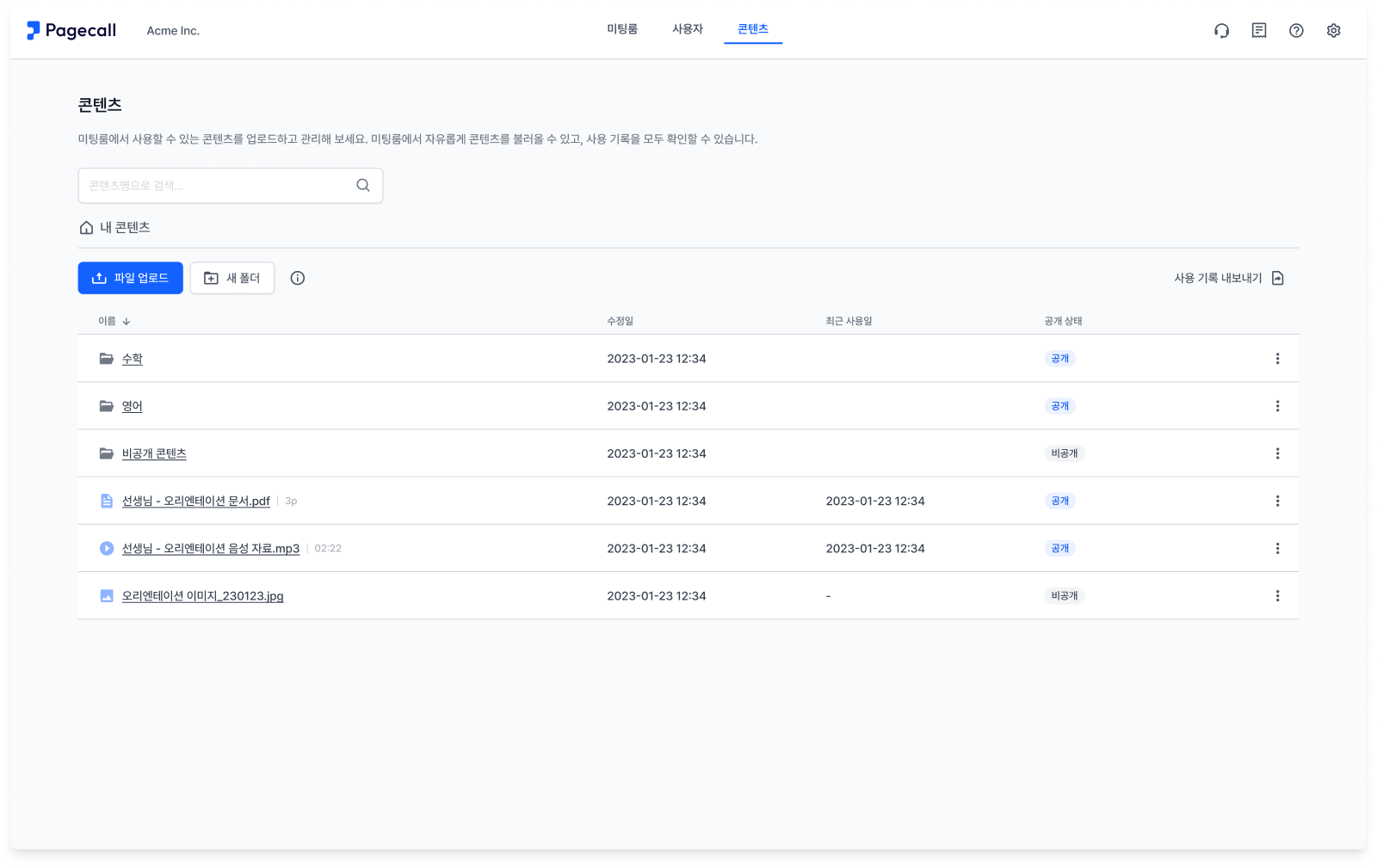Open the 영어 folder link

[133, 406]
